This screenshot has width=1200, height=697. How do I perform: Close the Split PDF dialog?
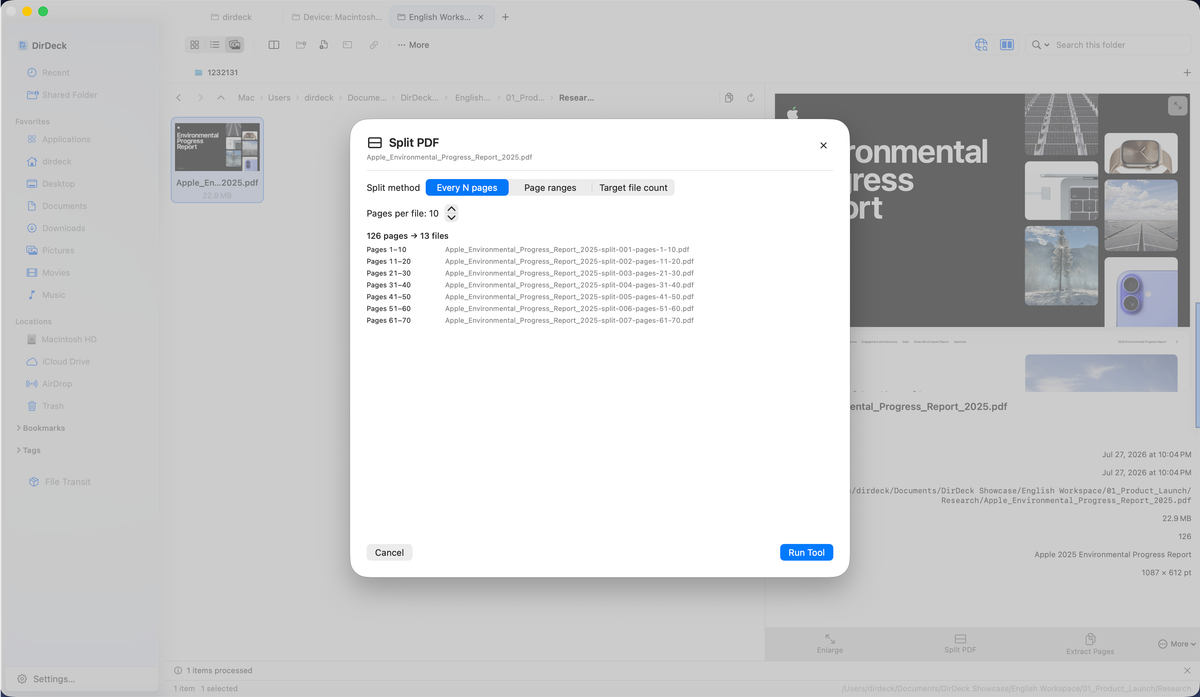[823, 146]
